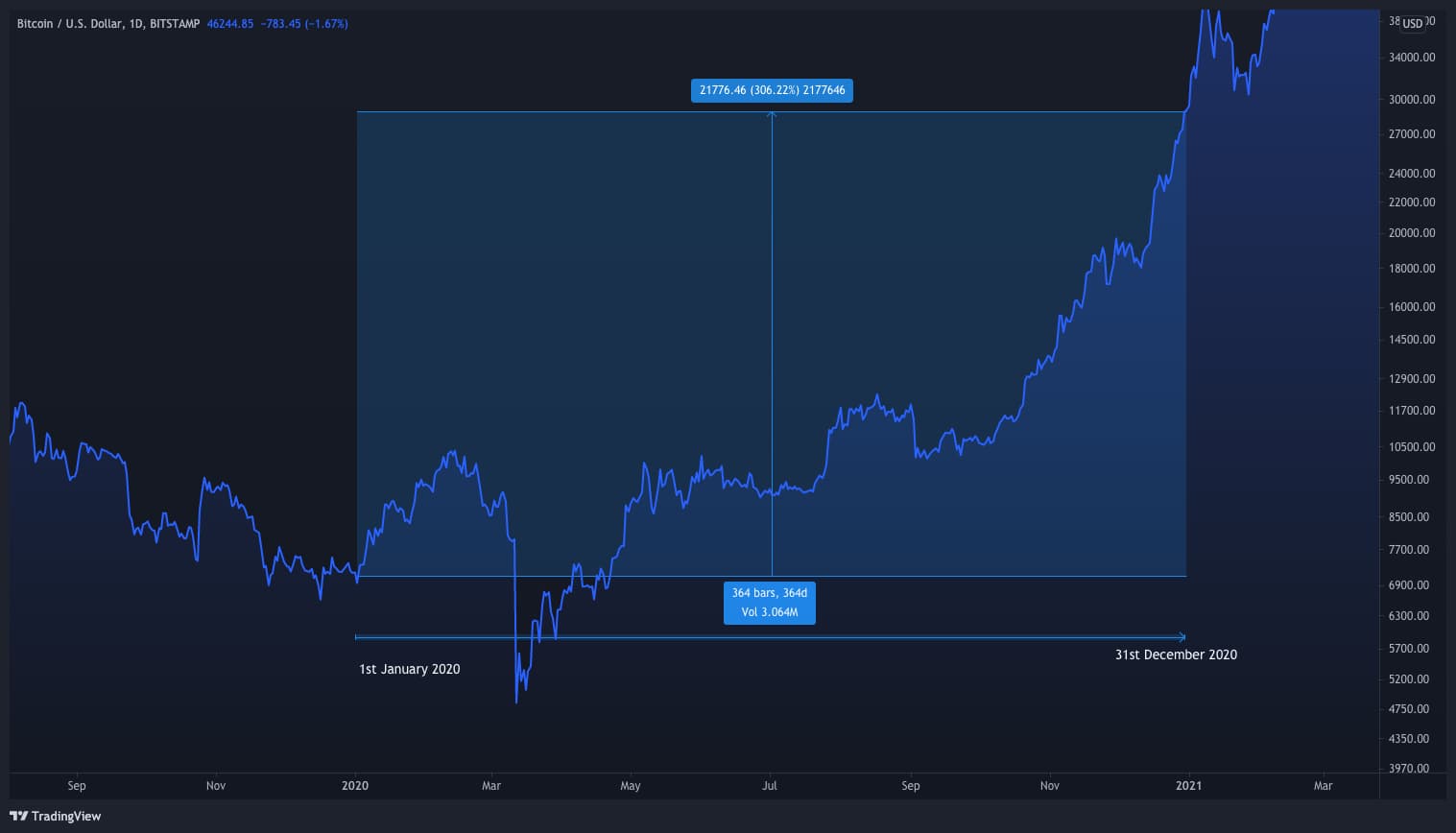Click the upward arrow tip of measurement
1456x833 pixels.
[772, 114]
